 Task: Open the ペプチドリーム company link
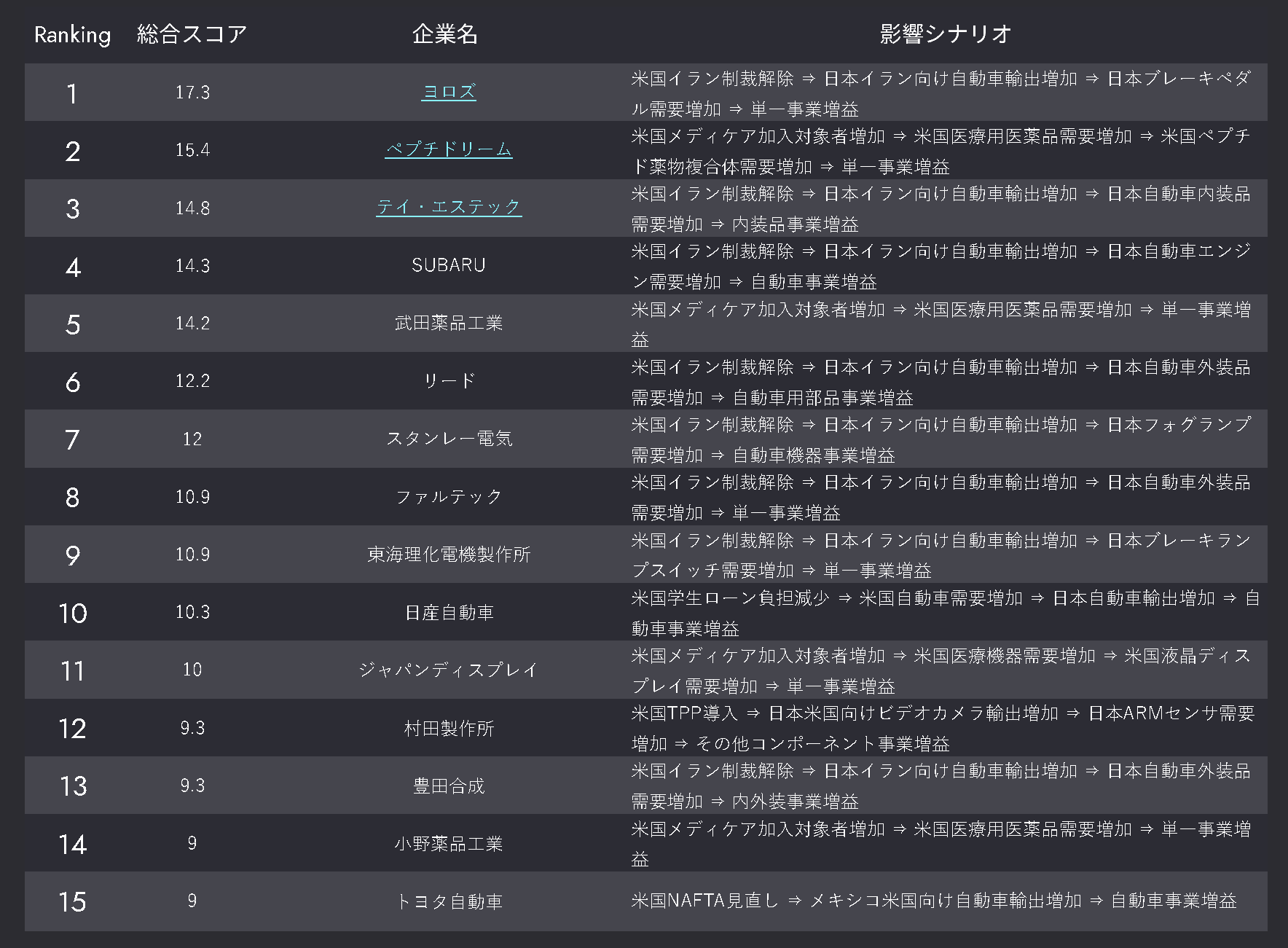pos(449,149)
